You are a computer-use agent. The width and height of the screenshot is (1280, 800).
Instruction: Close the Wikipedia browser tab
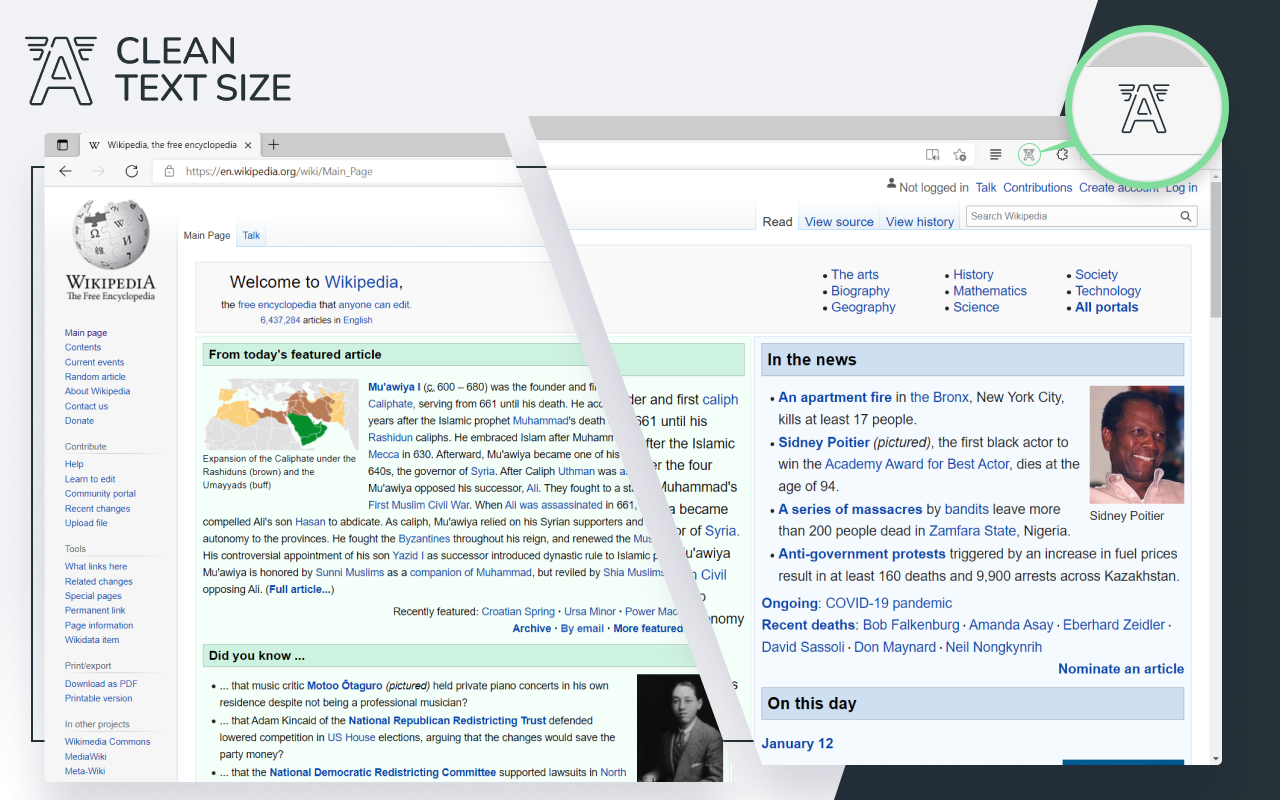(x=248, y=145)
